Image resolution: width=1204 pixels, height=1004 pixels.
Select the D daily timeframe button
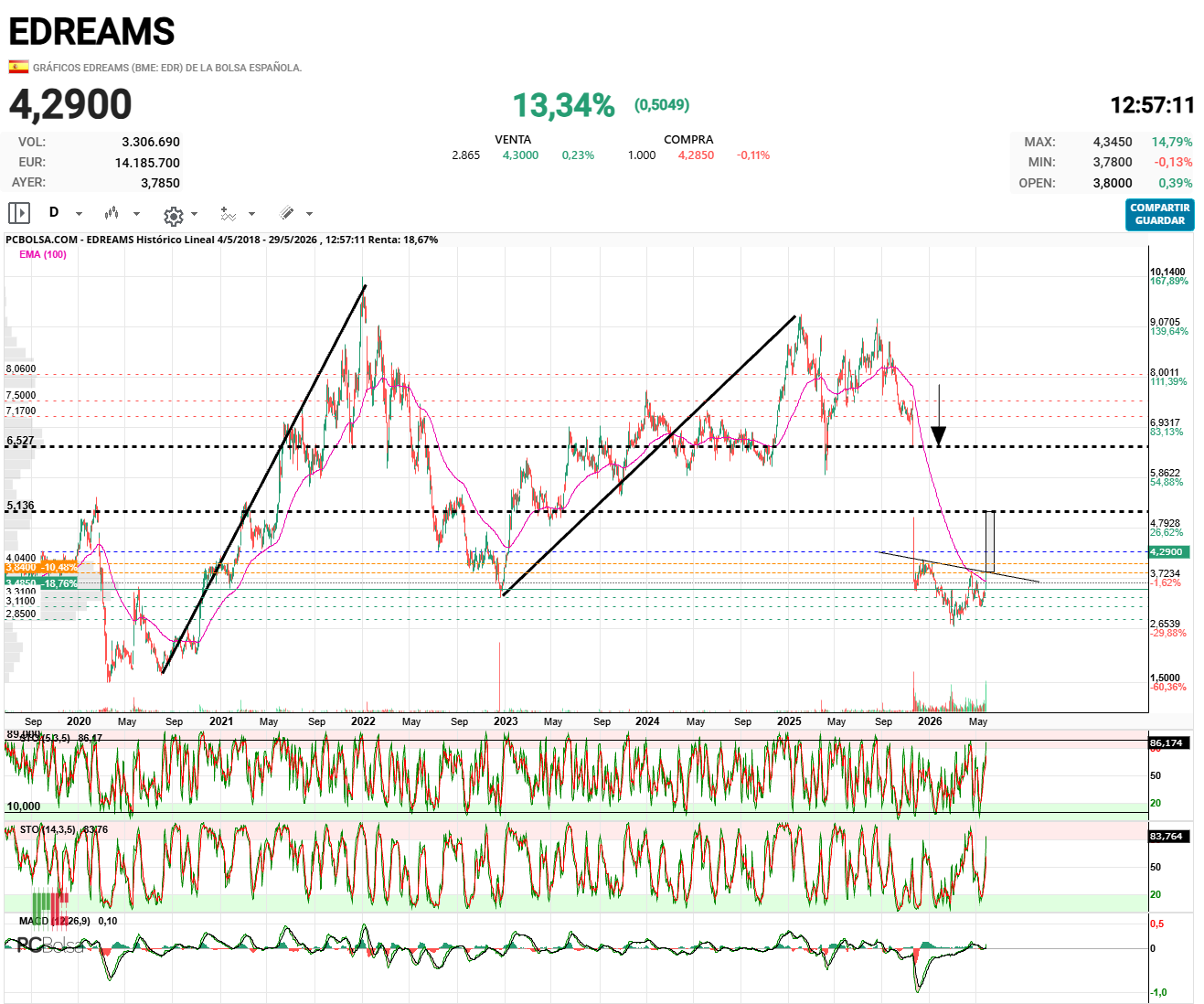(x=54, y=212)
